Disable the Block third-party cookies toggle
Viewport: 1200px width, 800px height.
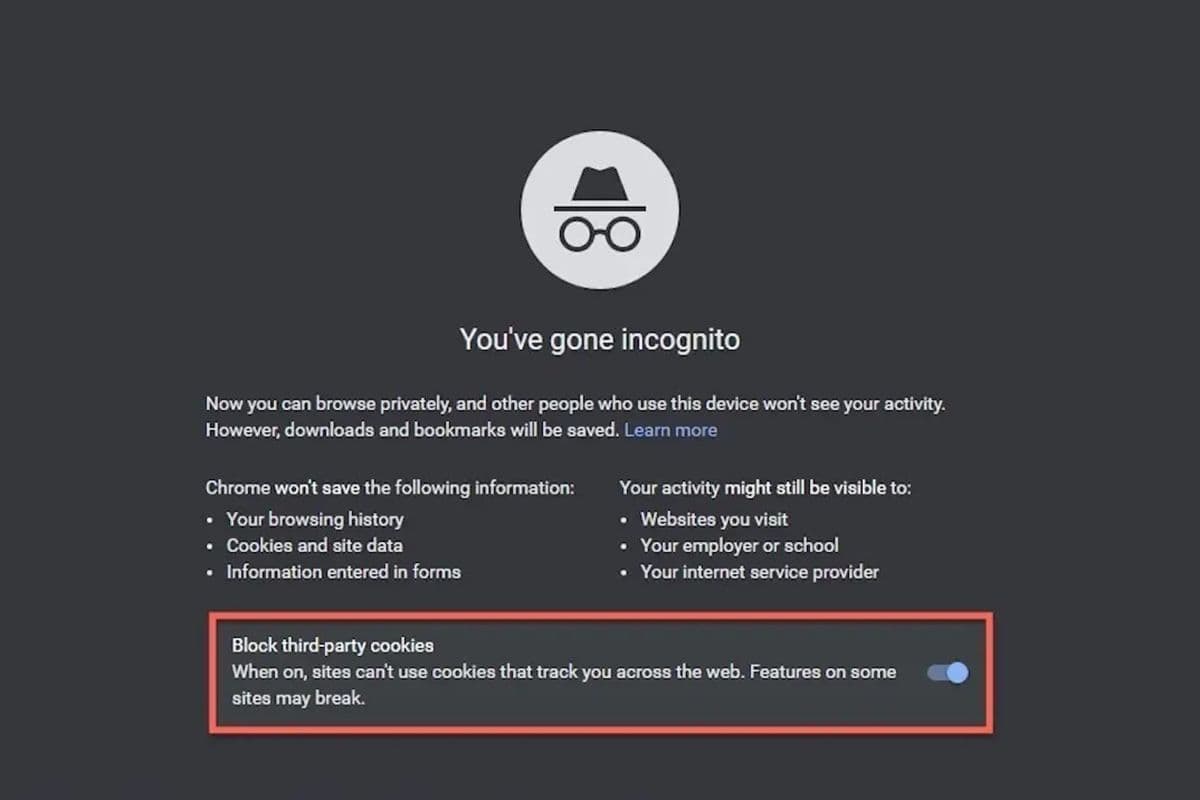pyautogui.click(x=946, y=672)
